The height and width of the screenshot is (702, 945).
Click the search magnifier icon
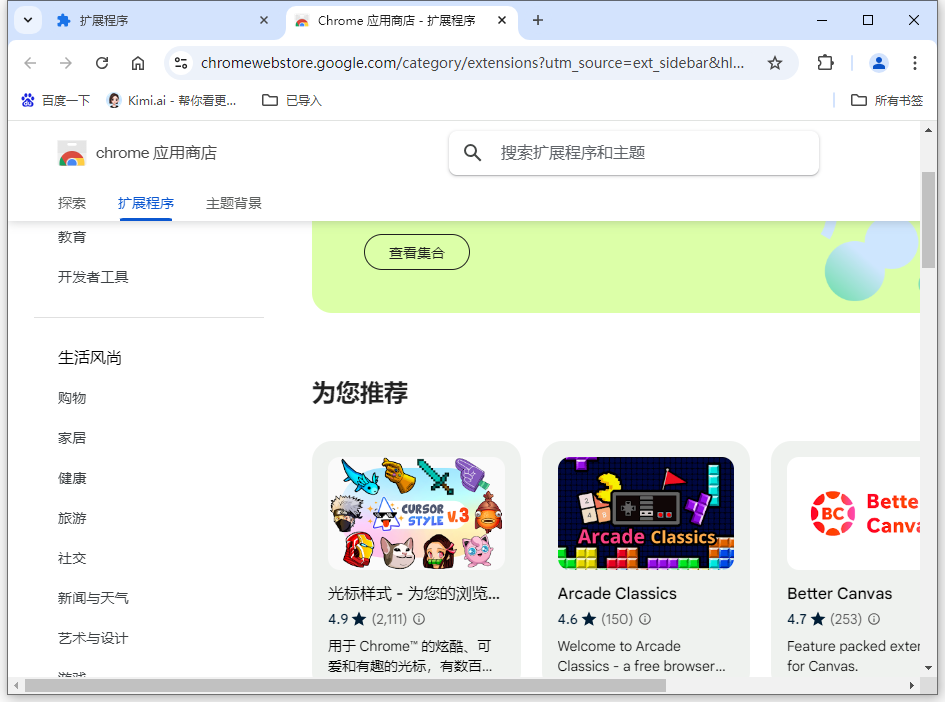(x=472, y=153)
